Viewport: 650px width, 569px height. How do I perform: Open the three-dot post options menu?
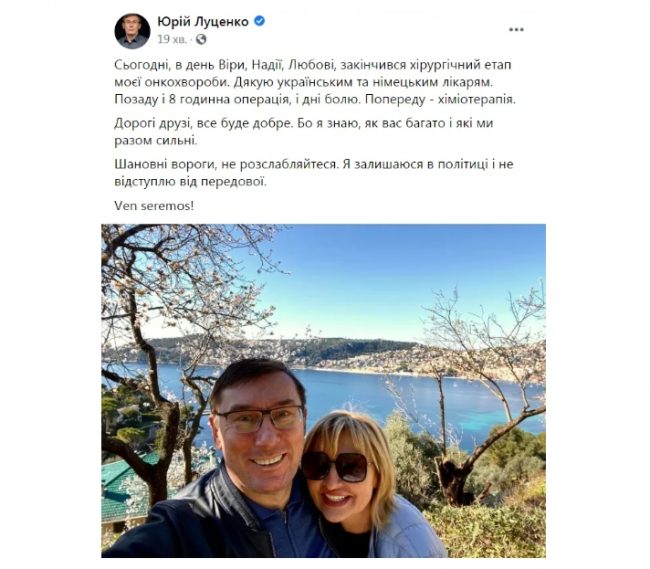[x=516, y=29]
